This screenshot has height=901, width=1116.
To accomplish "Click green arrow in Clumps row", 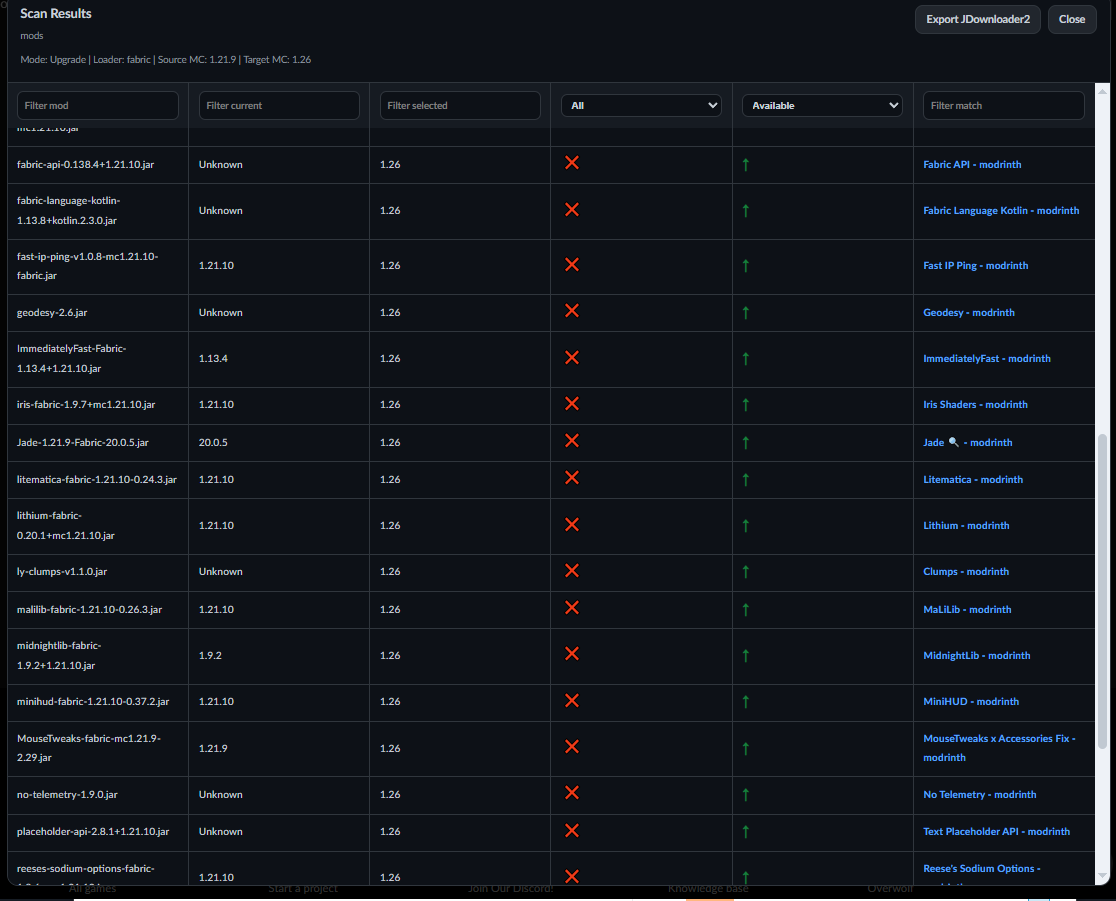I will 745,571.
